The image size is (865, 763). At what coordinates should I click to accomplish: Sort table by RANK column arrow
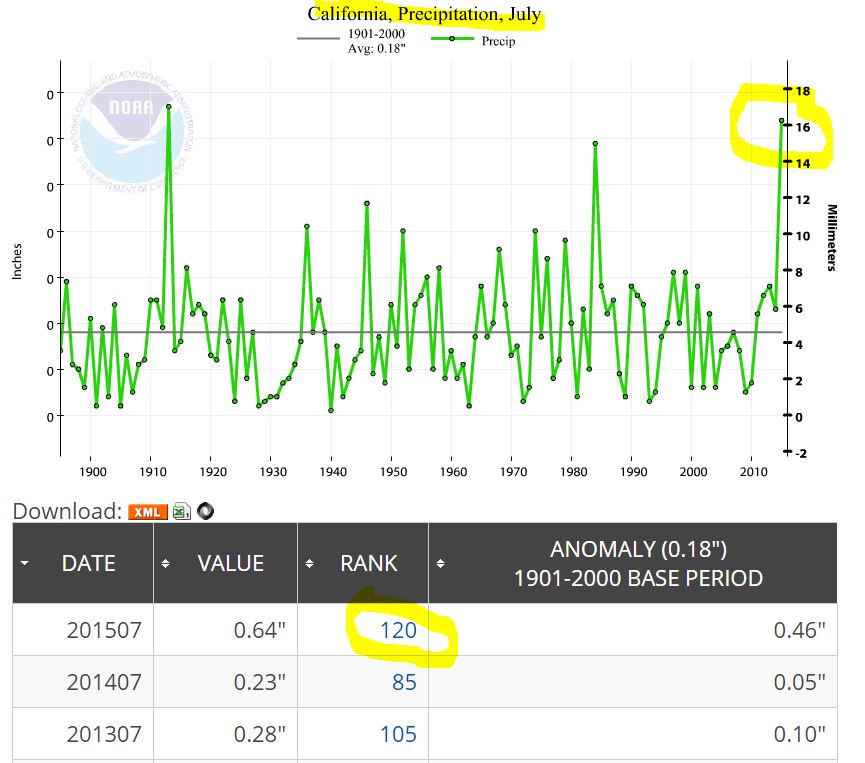310,564
